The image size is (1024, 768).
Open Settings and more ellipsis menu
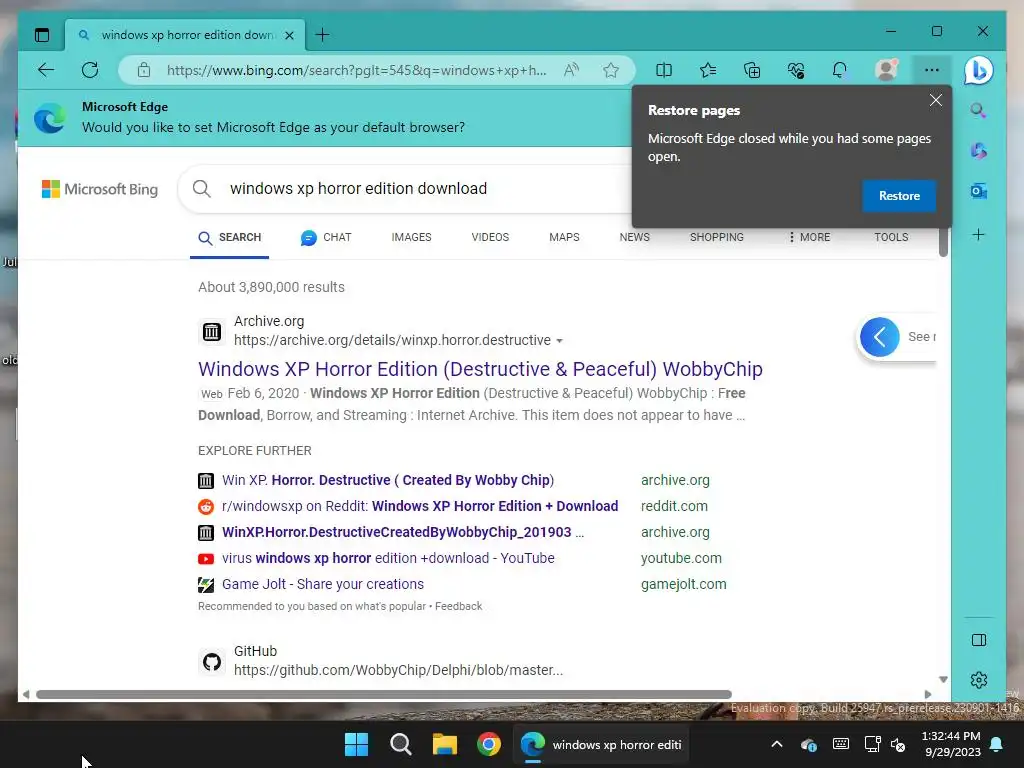(932, 70)
